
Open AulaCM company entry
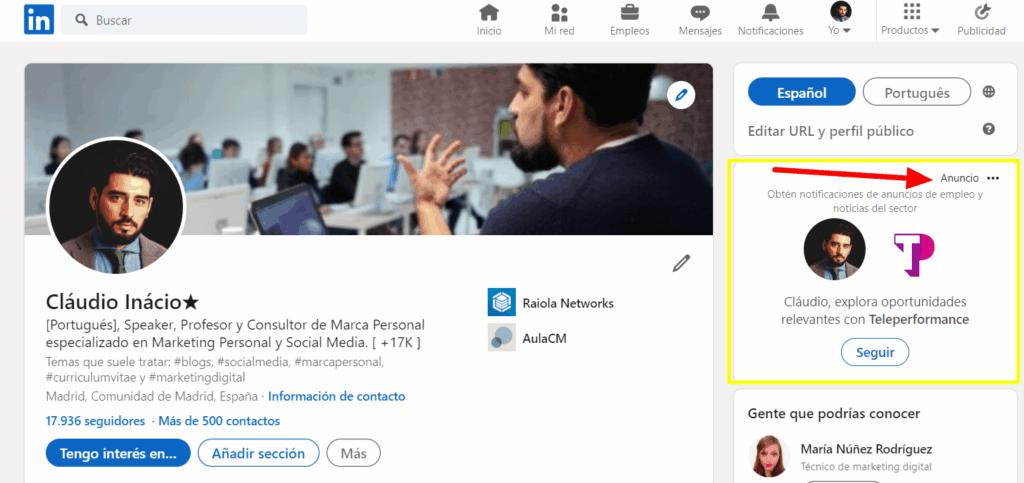point(526,337)
